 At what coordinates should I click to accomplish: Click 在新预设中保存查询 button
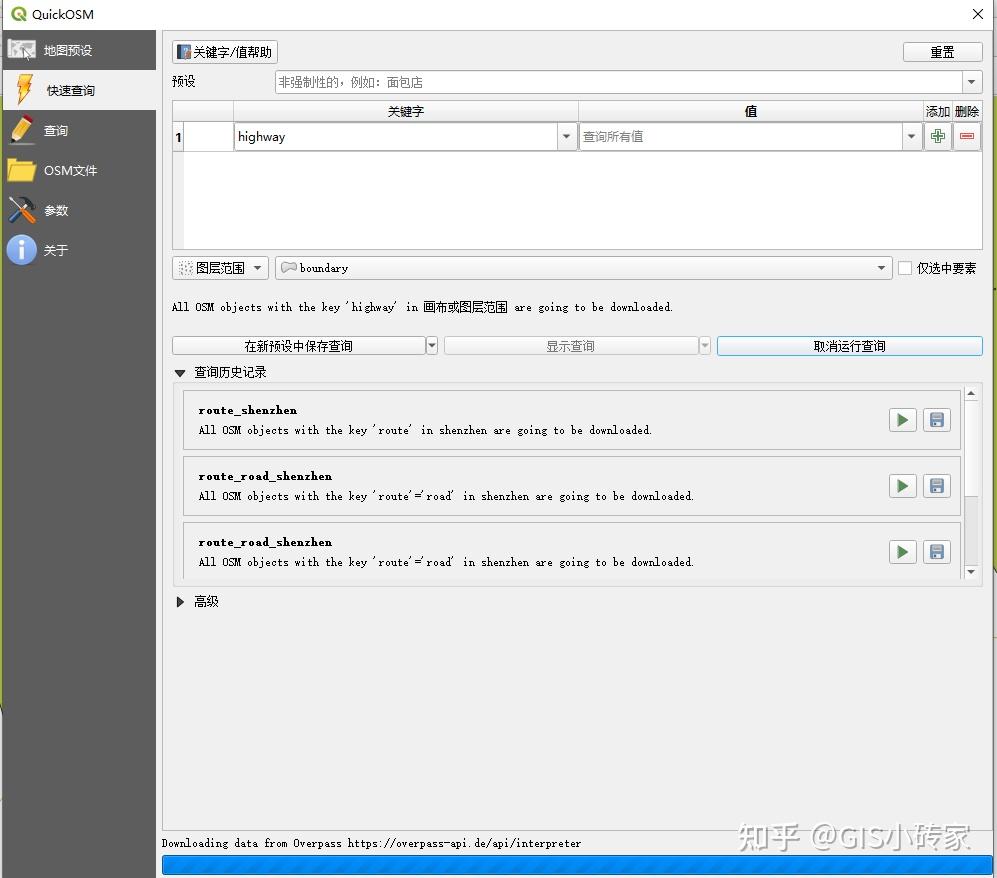pyautogui.click(x=298, y=346)
